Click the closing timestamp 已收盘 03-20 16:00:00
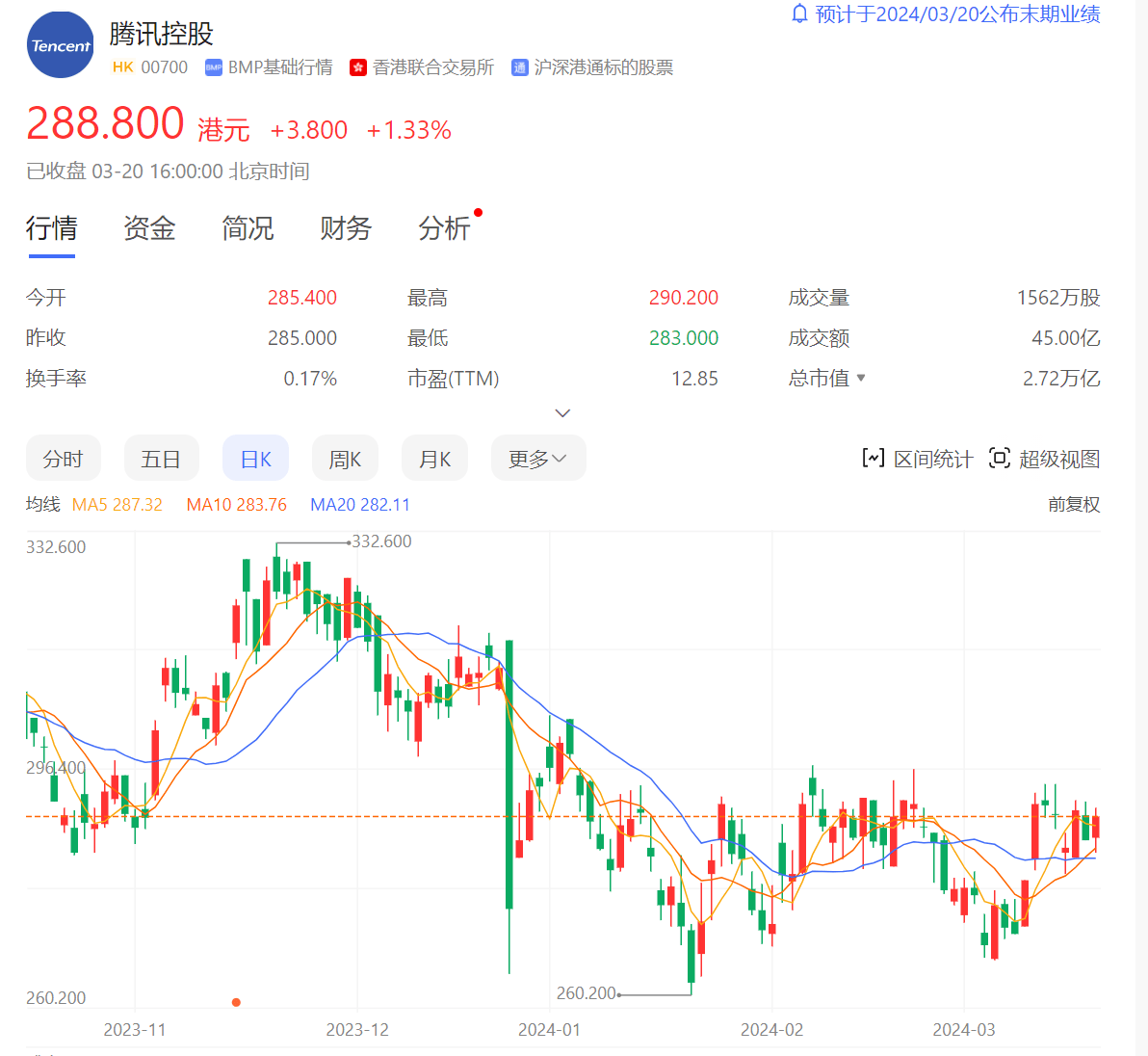Image resolution: width=1148 pixels, height=1056 pixels. pos(125,172)
